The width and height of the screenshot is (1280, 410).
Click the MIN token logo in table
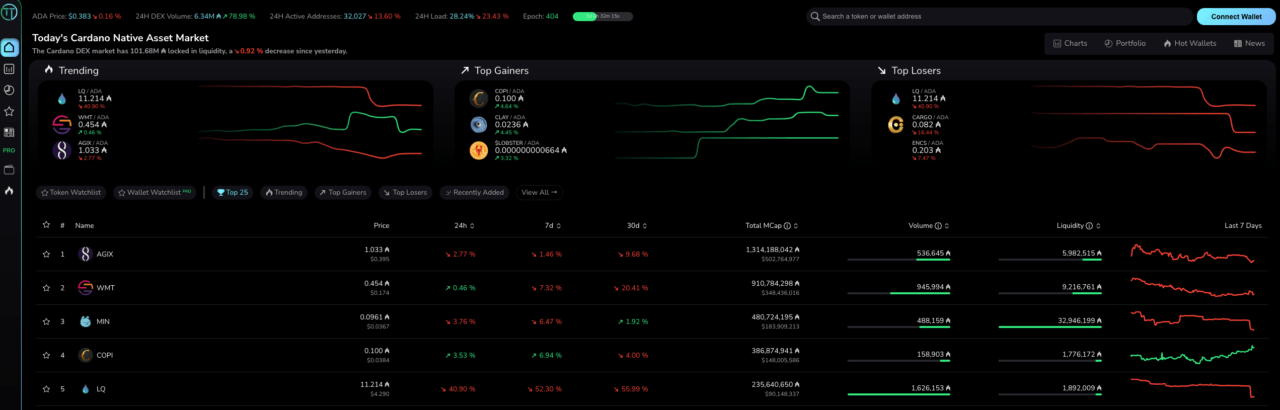(85, 321)
